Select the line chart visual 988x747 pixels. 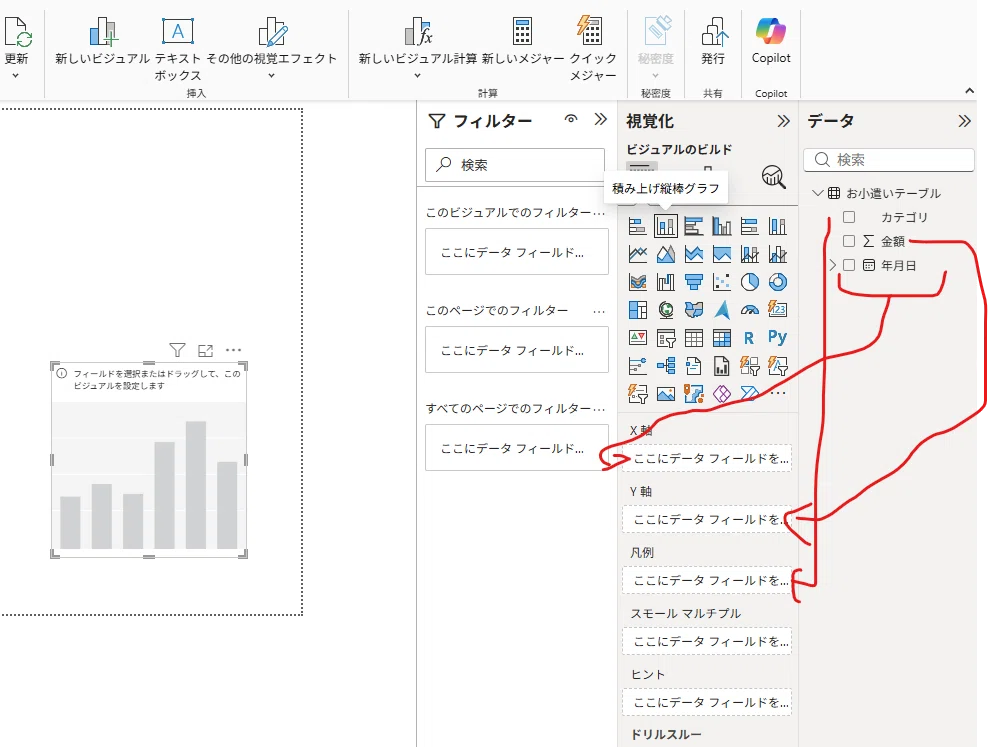pos(638,254)
